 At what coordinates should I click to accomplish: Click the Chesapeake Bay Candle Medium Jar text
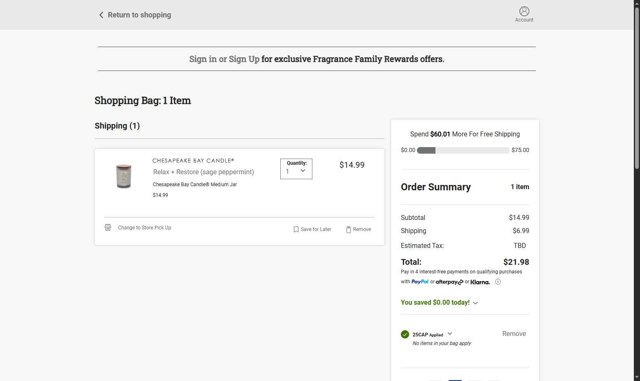pos(195,185)
